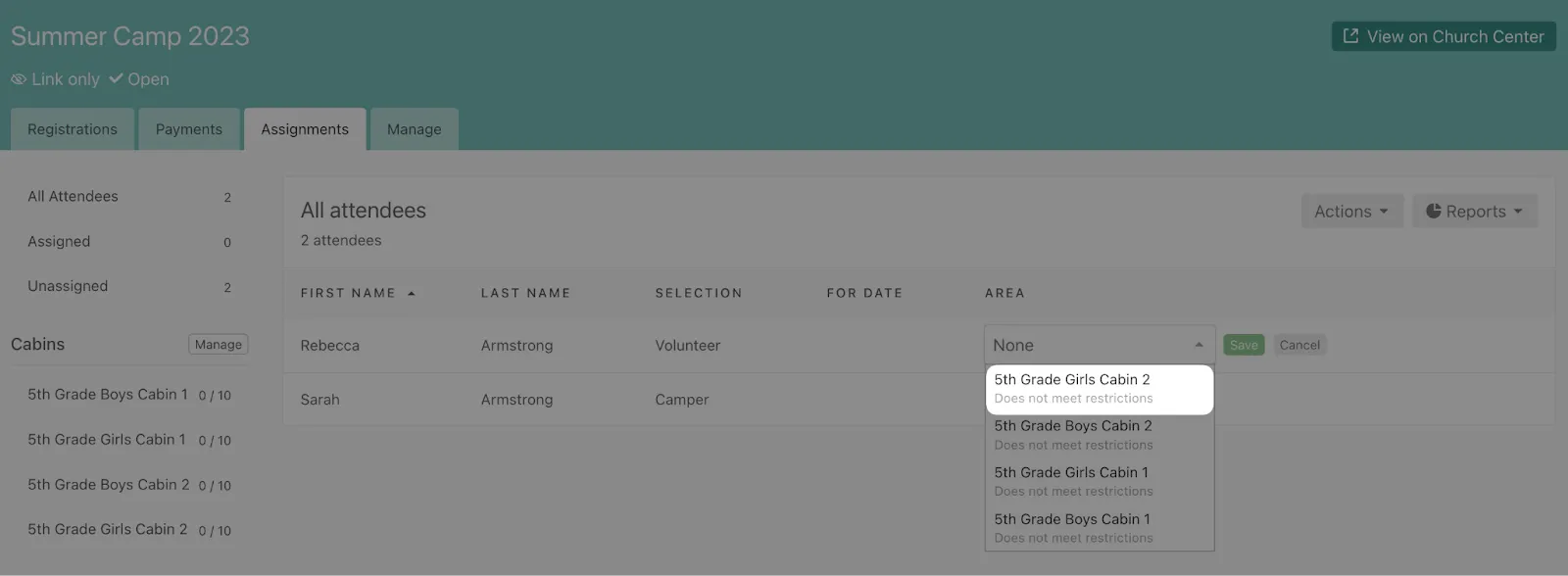Click the Manage button next to Cabins

coord(218,345)
